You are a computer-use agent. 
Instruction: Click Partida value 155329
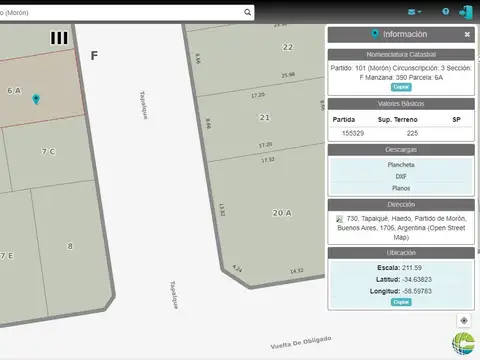click(353, 133)
